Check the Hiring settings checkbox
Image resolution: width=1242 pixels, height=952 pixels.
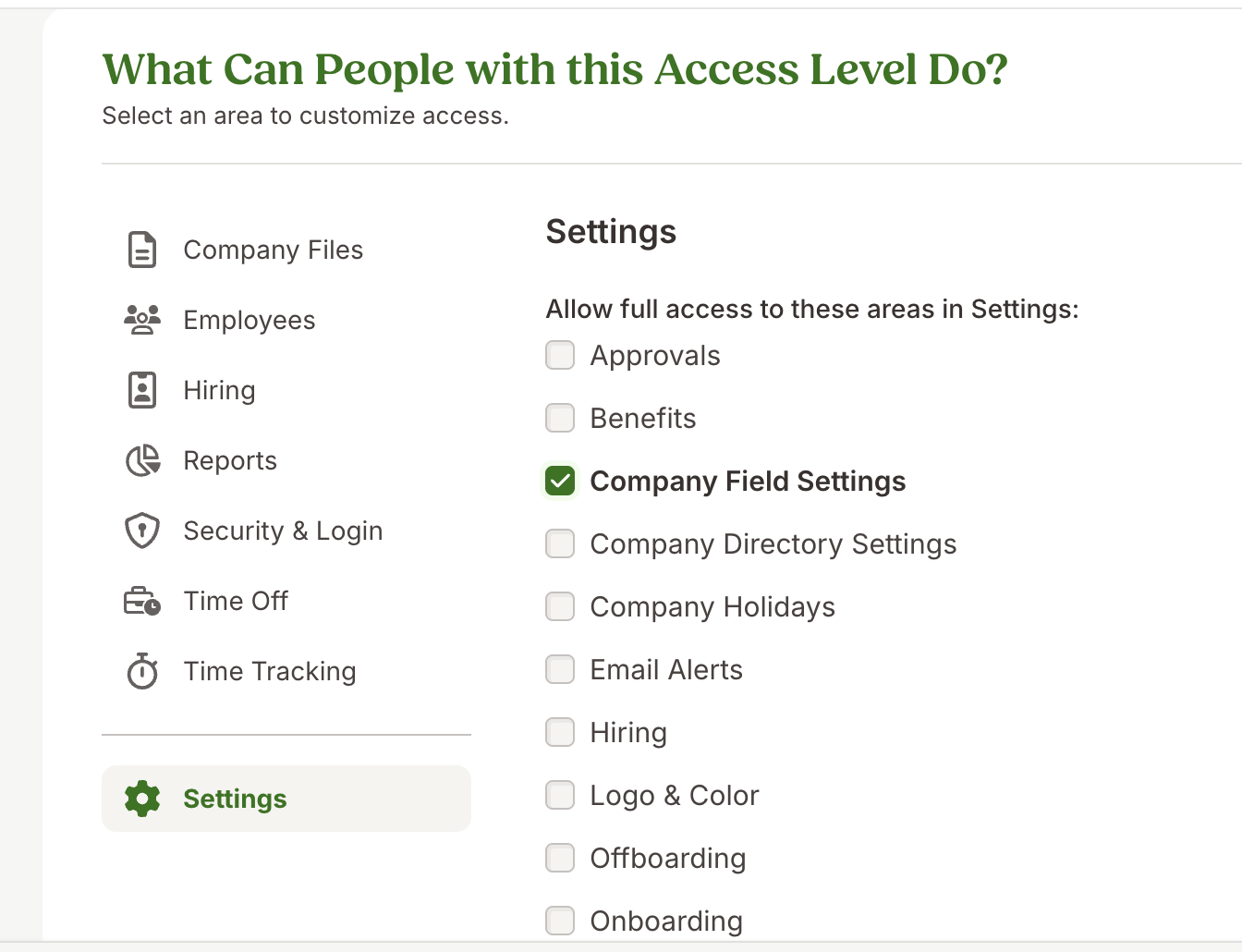560,732
